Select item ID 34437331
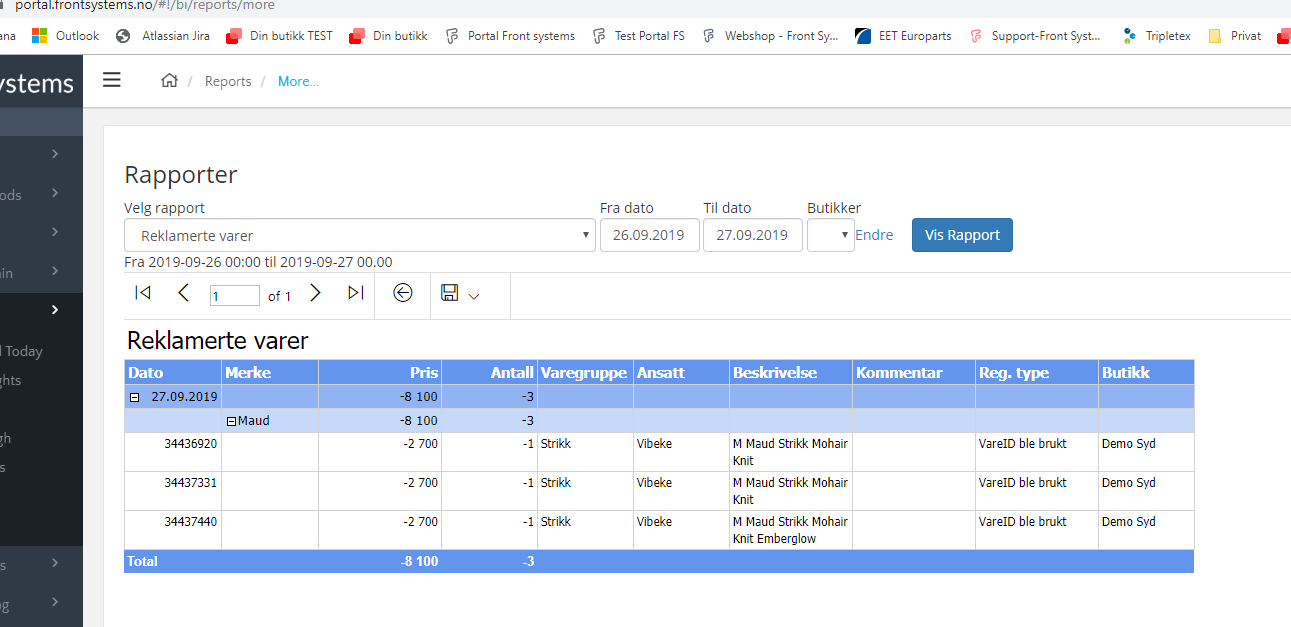This screenshot has height=627, width=1291. point(190,482)
